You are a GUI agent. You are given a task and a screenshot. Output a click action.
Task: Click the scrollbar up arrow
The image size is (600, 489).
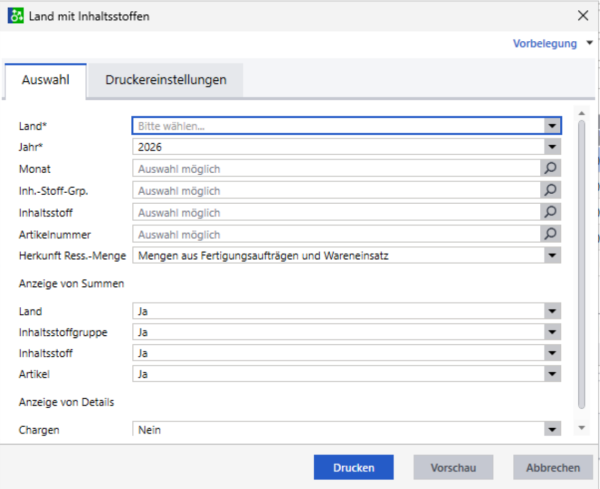tap(582, 113)
